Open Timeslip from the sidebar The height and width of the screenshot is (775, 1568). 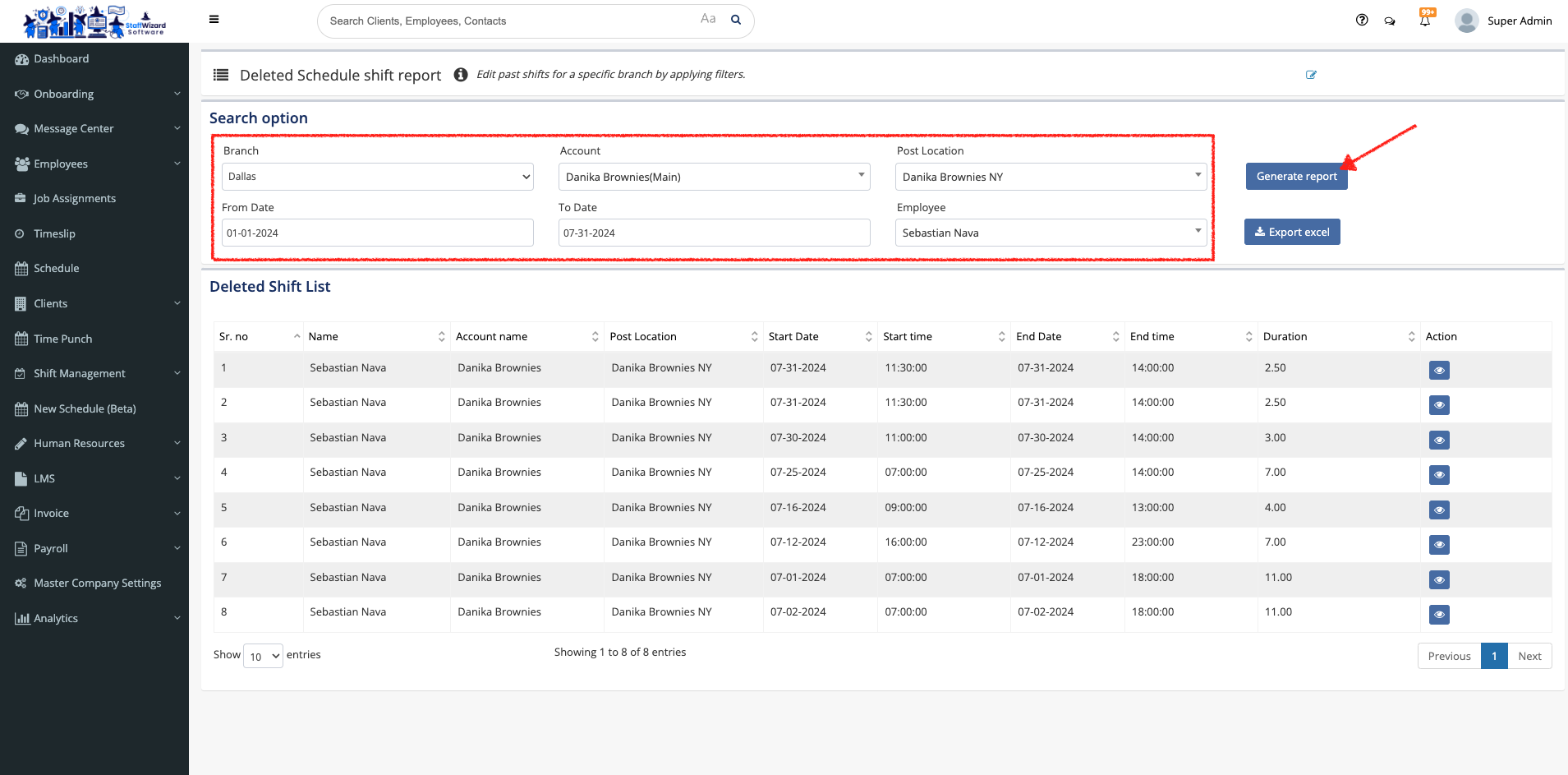tap(54, 233)
